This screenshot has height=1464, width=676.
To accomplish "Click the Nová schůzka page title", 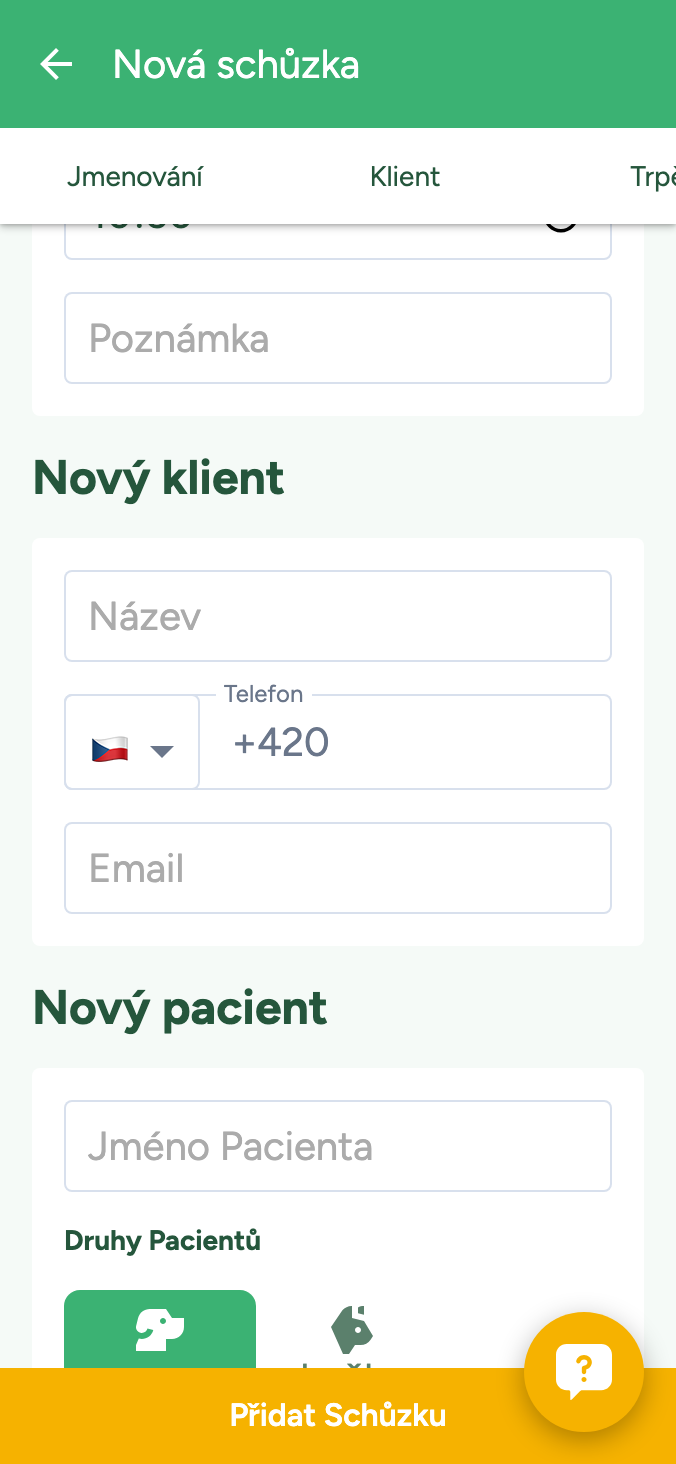I will click(236, 65).
